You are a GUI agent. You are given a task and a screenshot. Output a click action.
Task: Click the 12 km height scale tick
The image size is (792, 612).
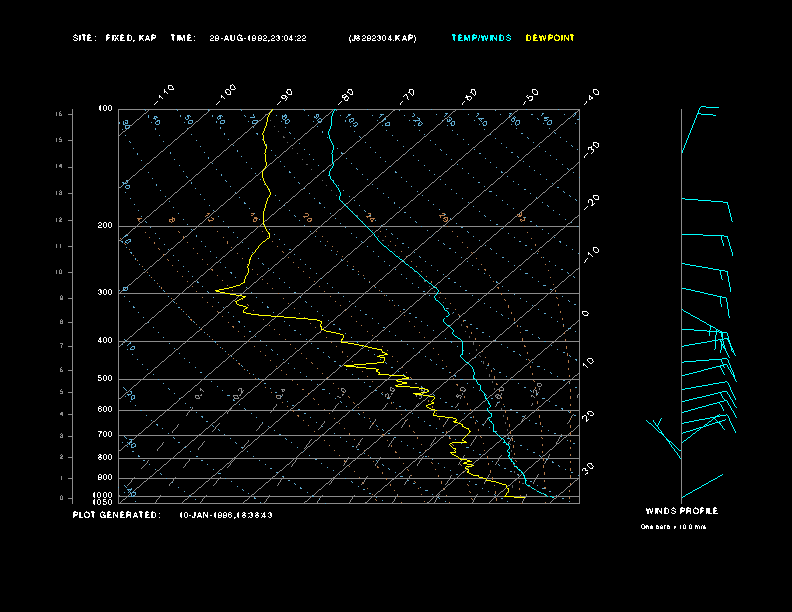59,220
